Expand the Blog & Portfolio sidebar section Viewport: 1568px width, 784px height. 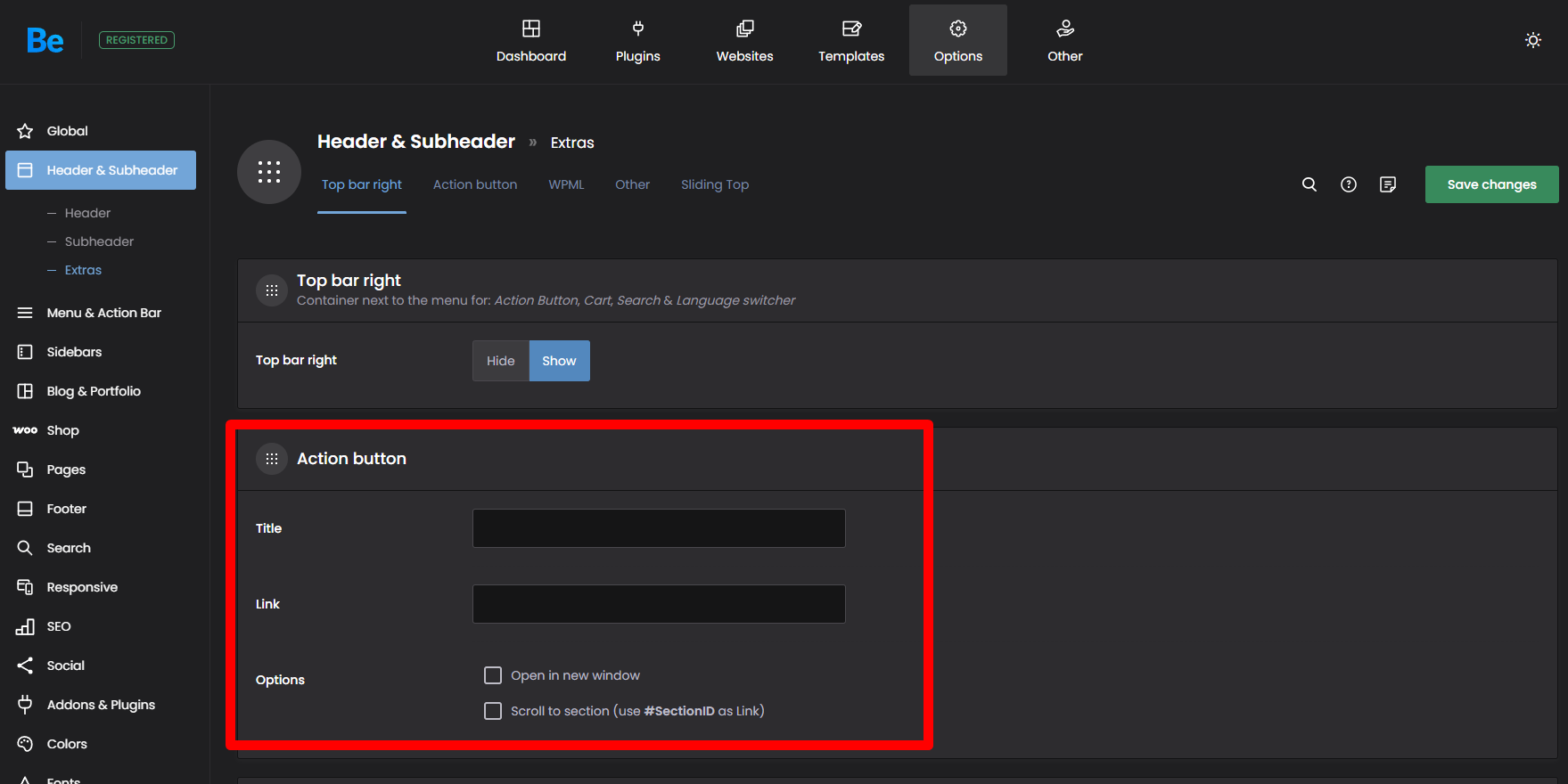[x=94, y=391]
